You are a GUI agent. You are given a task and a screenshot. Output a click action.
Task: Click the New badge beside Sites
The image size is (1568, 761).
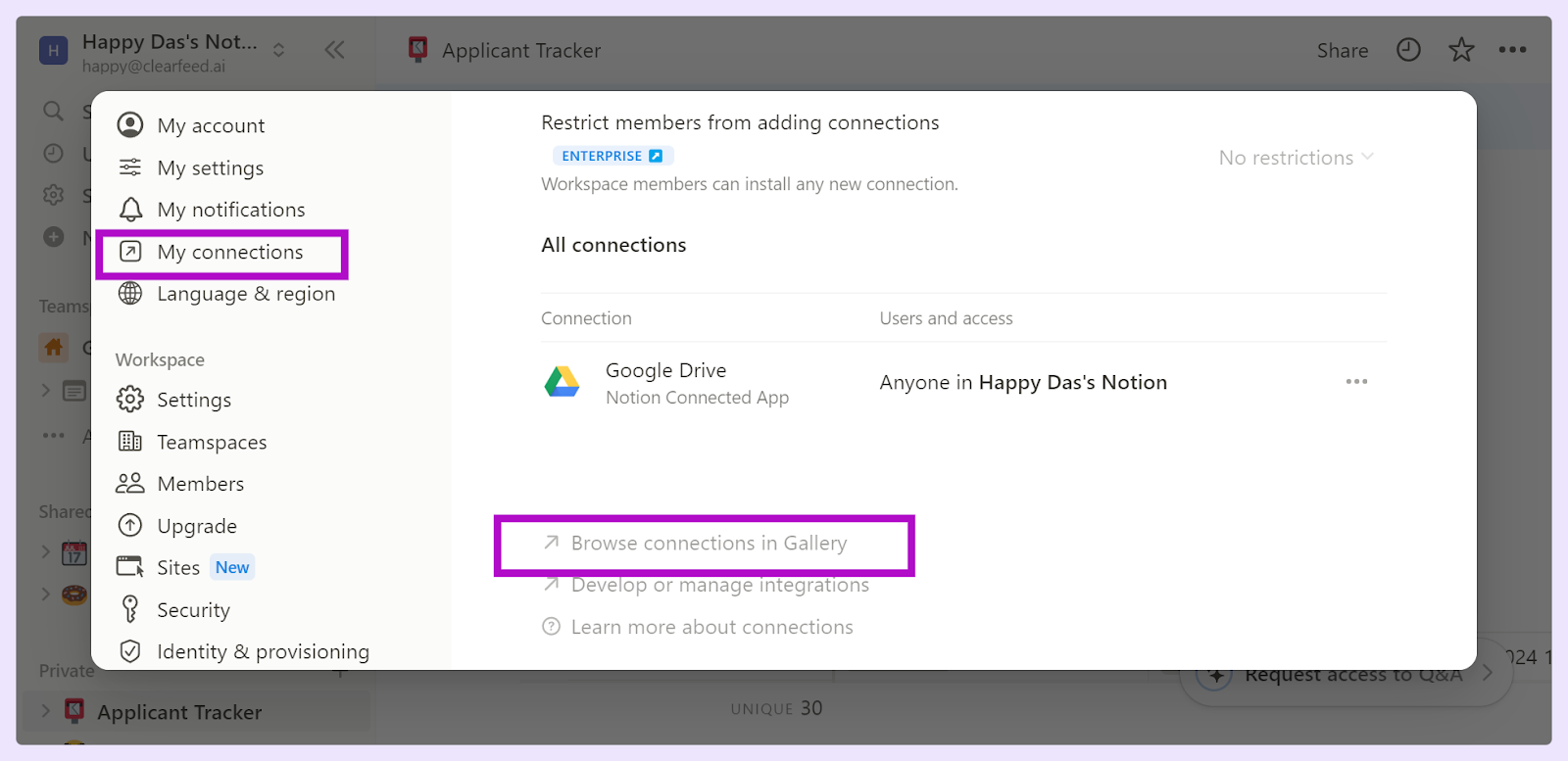click(232, 567)
